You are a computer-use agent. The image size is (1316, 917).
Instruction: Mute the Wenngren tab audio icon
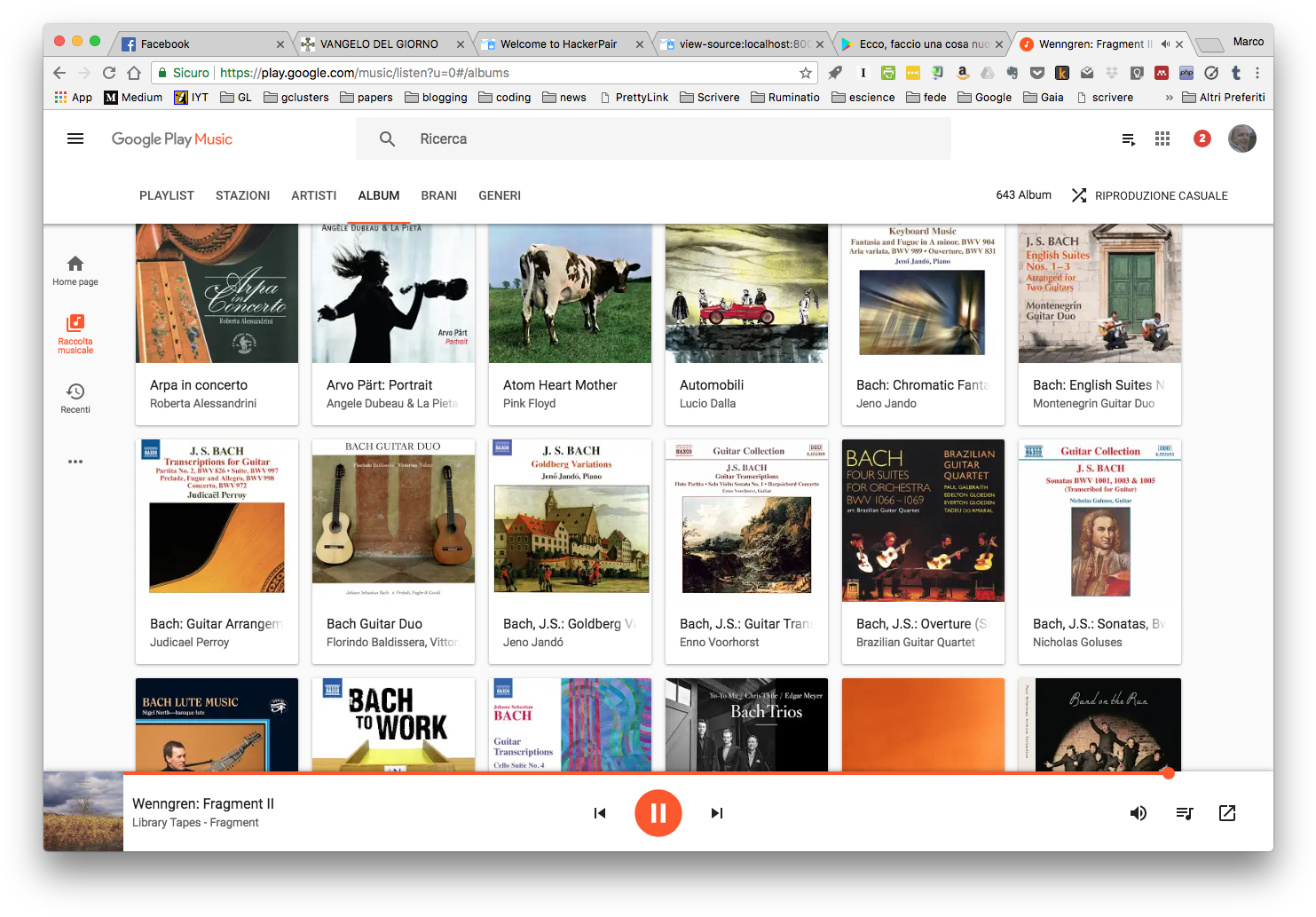pos(1165,43)
